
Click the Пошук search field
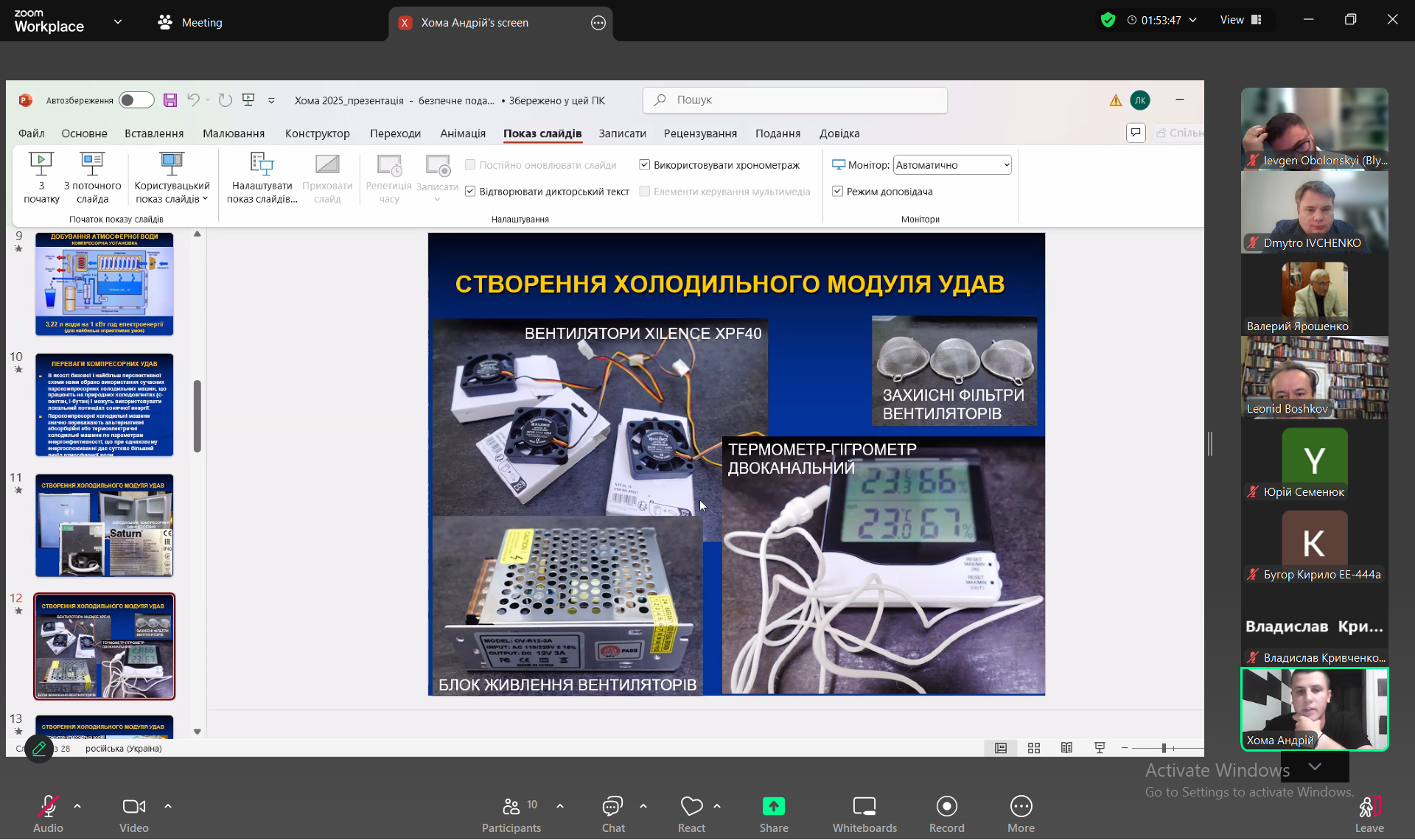click(795, 100)
